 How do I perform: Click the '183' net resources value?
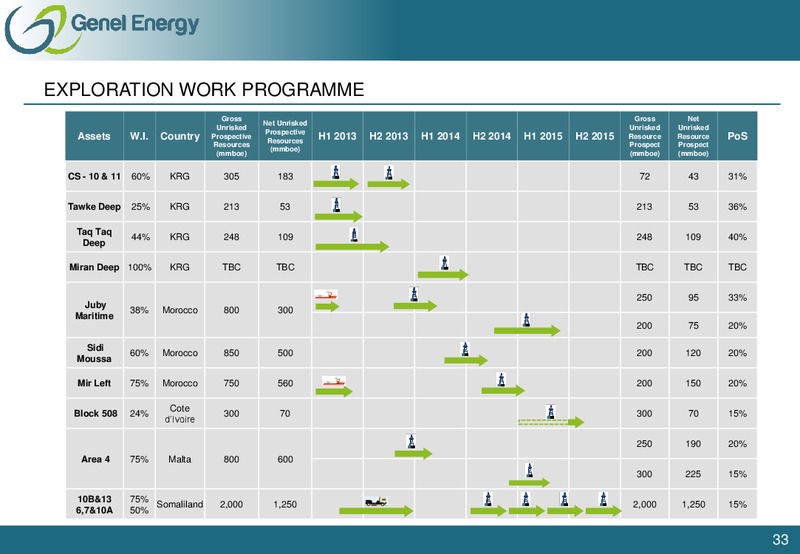coord(285,177)
